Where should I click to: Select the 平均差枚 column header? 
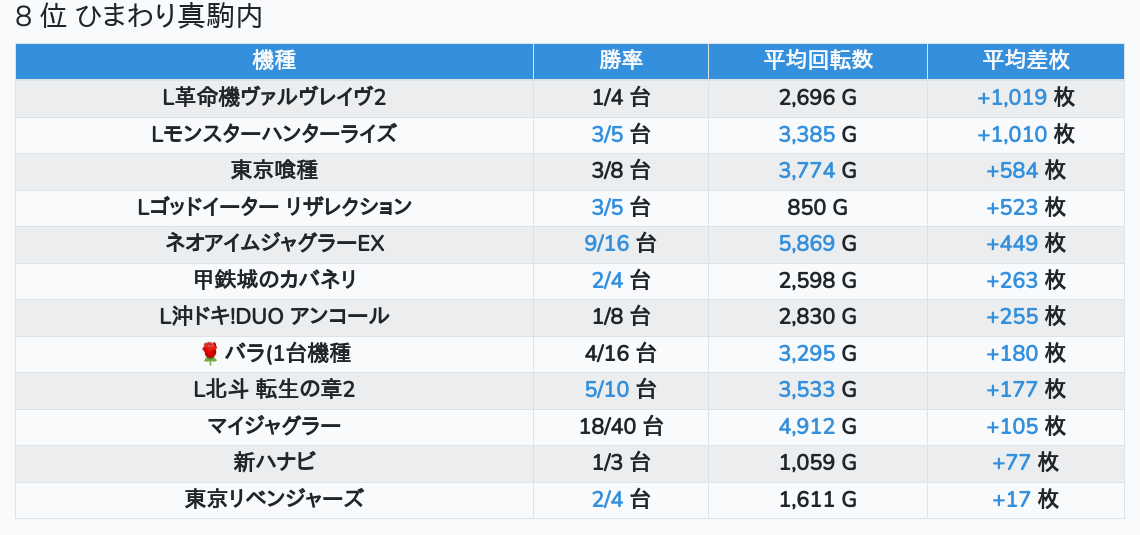(1025, 60)
